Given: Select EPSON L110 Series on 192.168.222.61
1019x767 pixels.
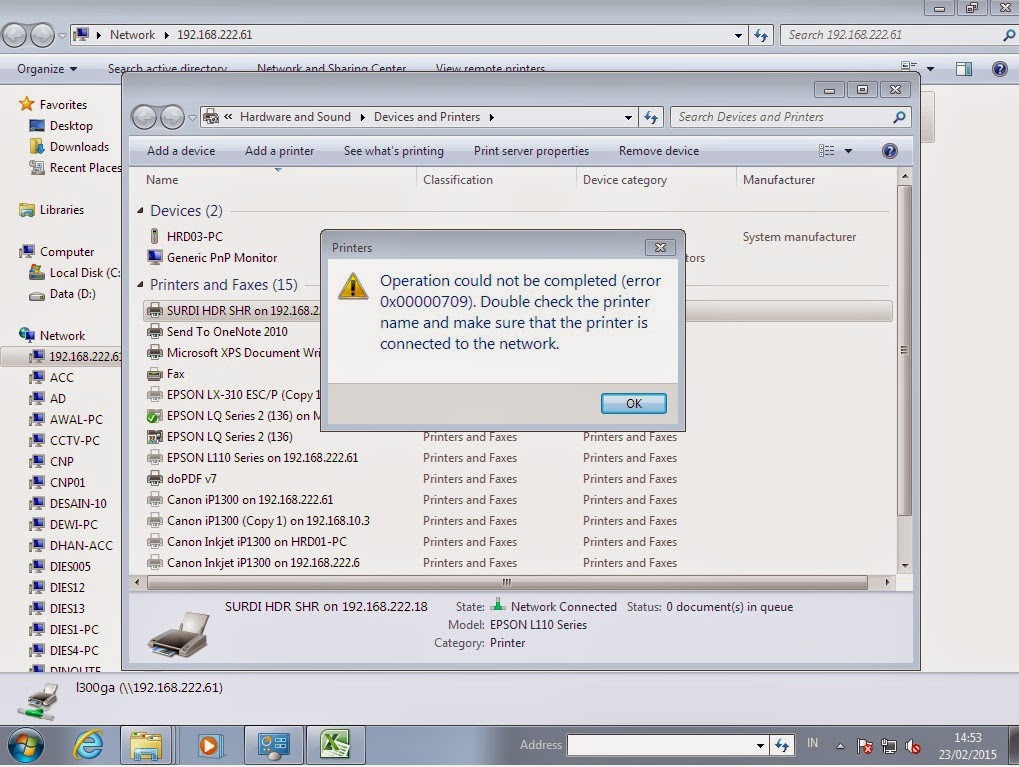Looking at the screenshot, I should coord(263,458).
